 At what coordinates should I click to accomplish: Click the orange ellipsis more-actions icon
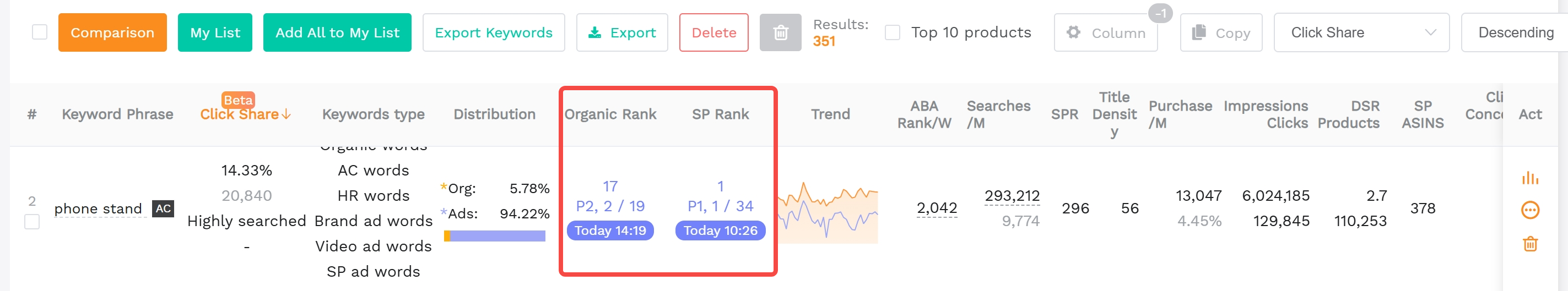(1529, 210)
